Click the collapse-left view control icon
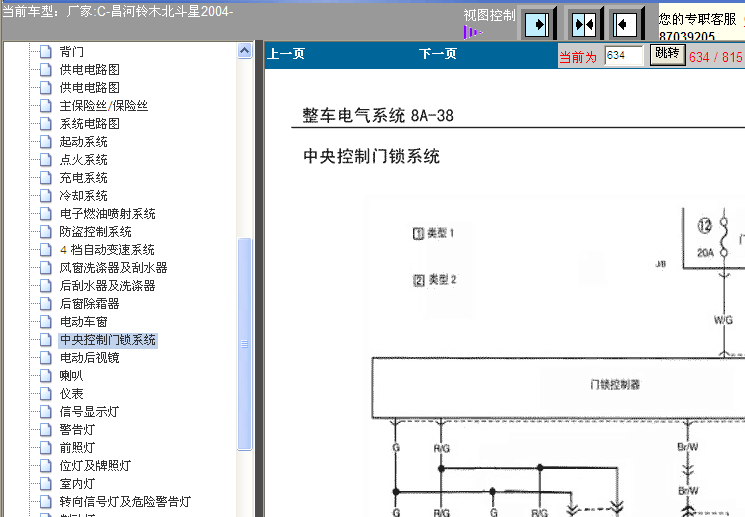This screenshot has width=745, height=517. (x=626, y=24)
